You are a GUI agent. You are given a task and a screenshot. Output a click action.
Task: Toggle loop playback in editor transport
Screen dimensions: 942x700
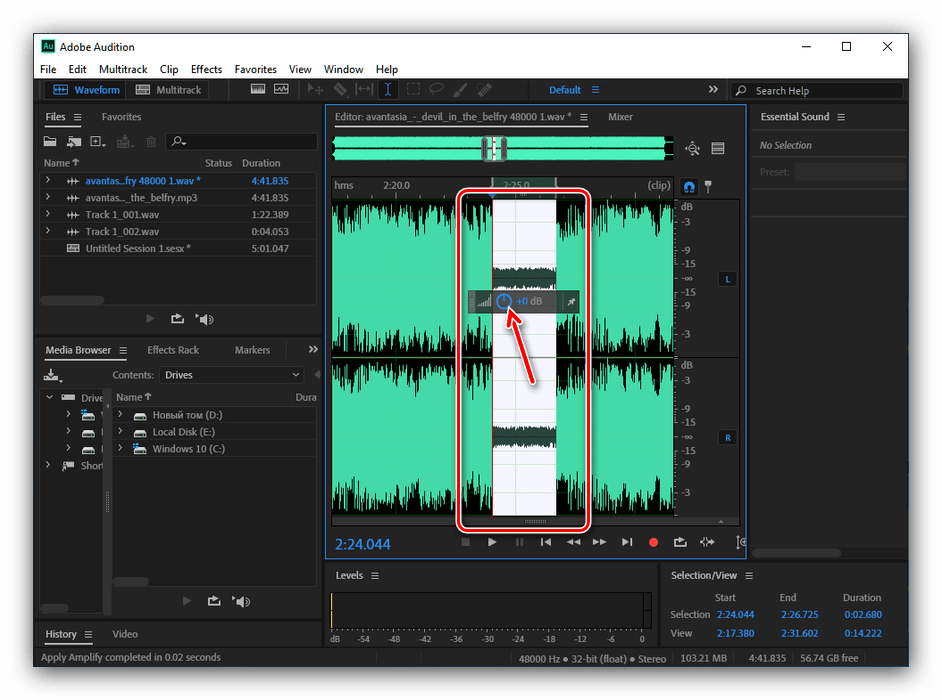click(x=680, y=542)
